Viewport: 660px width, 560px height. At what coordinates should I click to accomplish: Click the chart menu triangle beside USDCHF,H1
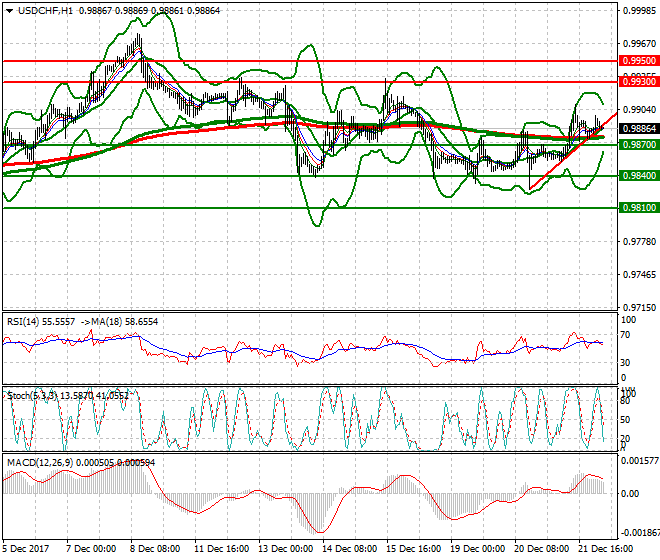coord(9,11)
